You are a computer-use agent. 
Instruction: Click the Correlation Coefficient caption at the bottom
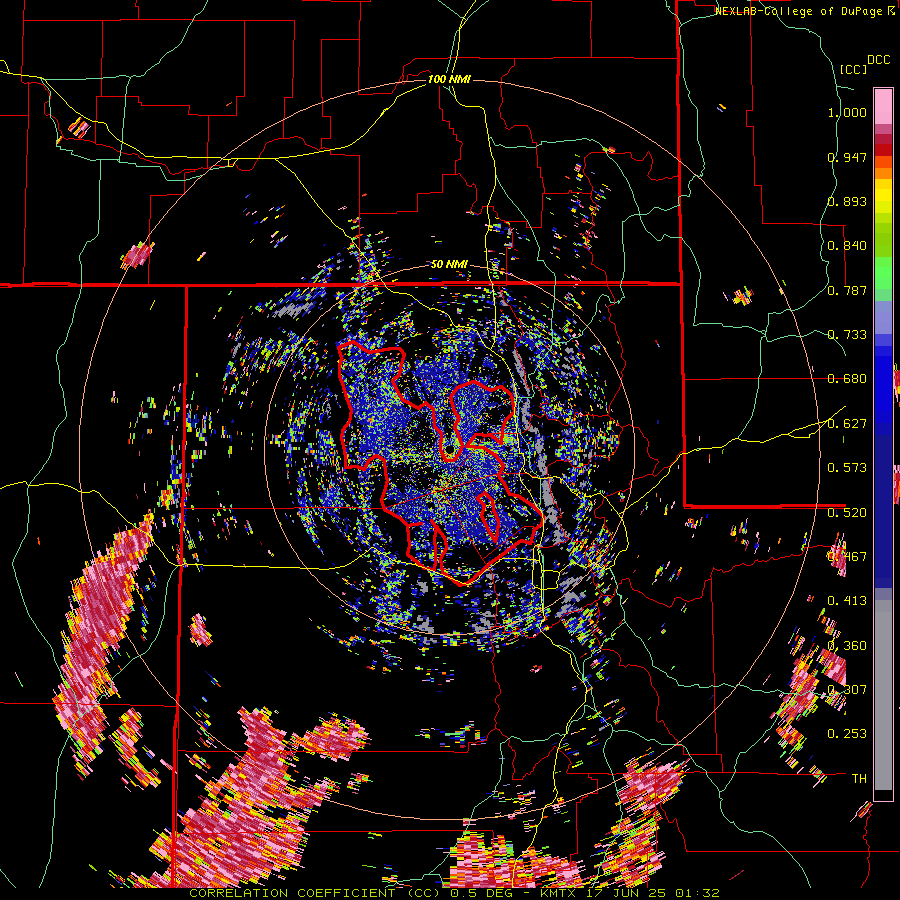(x=454, y=893)
